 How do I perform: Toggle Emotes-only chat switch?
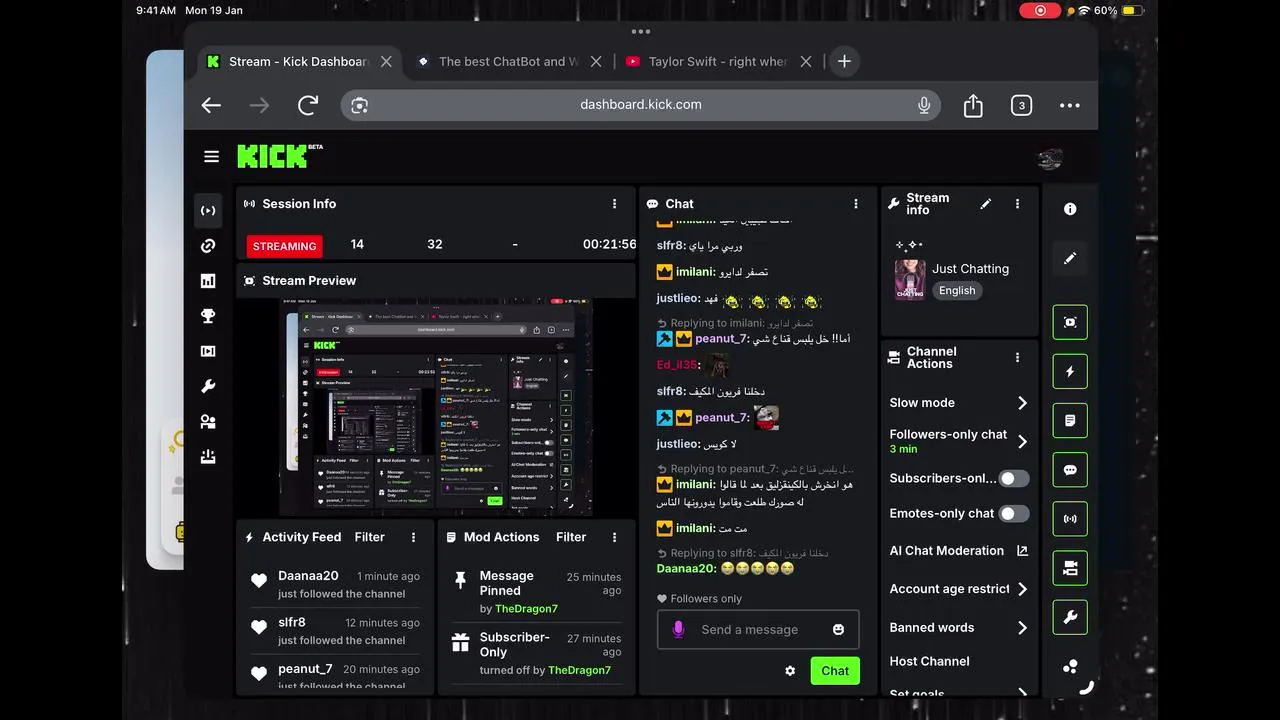(1014, 513)
